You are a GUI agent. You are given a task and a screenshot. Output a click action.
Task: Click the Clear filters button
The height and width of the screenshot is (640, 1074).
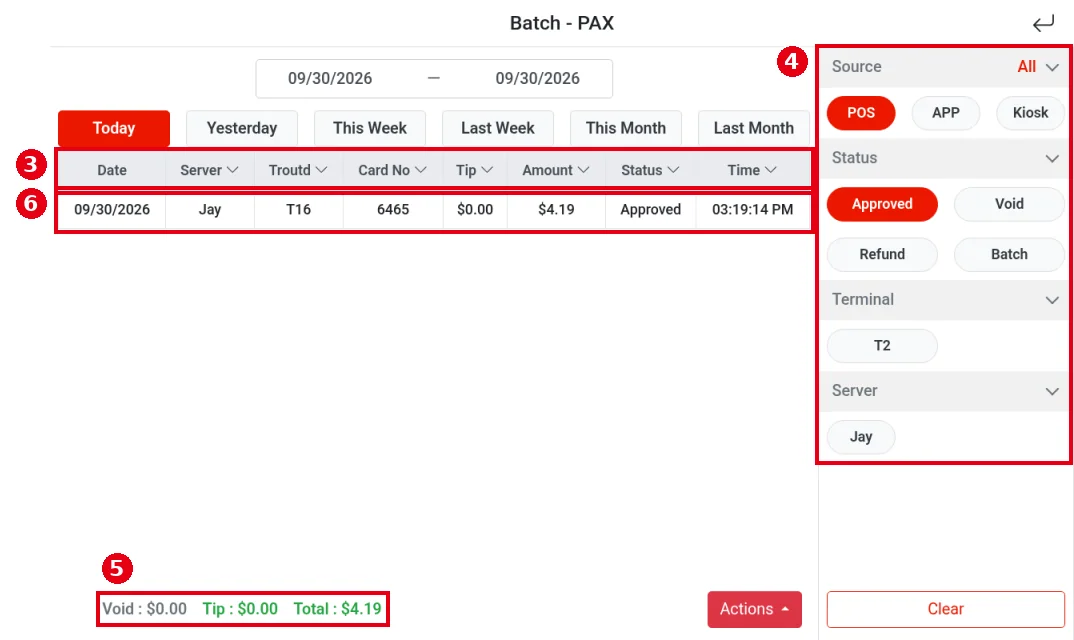[x=946, y=609]
